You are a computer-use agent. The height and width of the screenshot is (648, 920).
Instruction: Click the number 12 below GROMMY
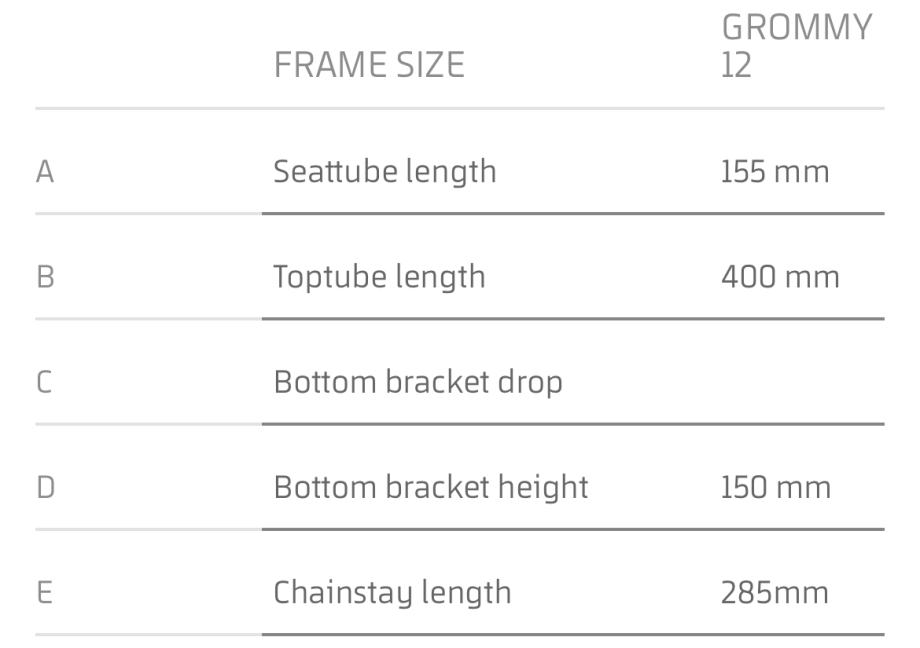coord(736,66)
